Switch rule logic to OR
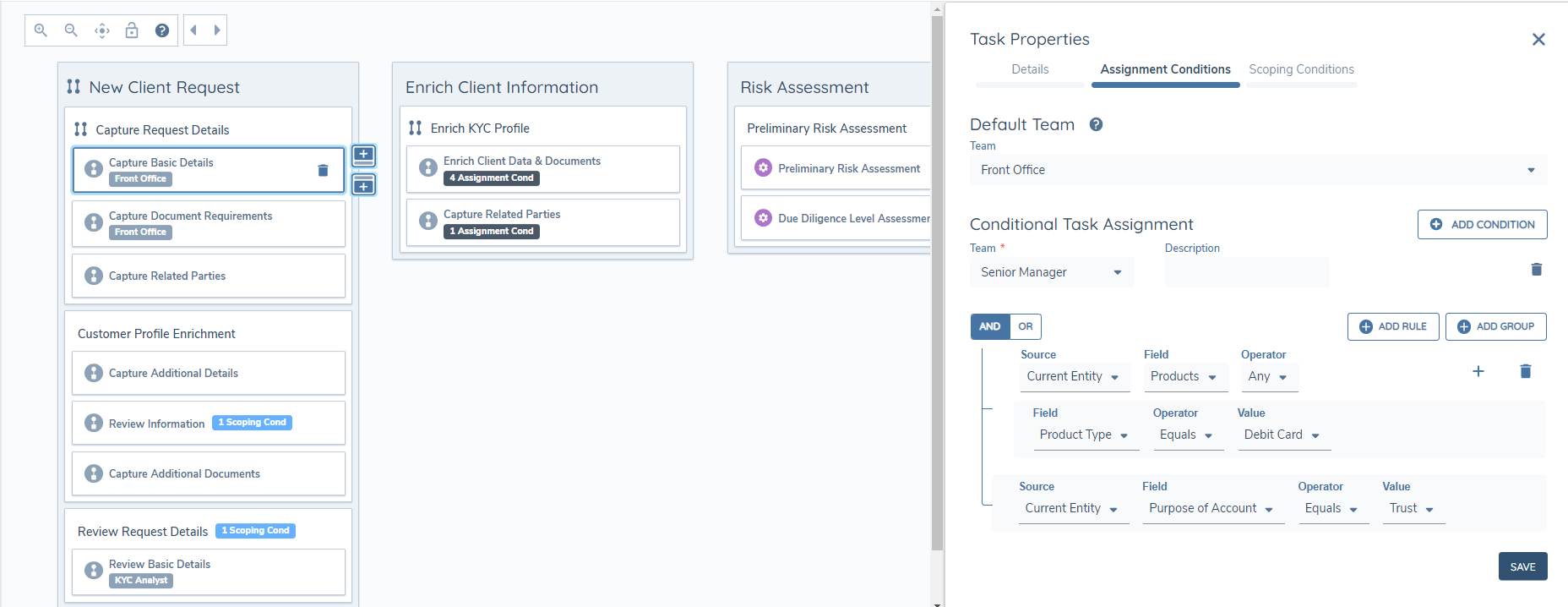This screenshot has height=607, width=1568. pos(1025,326)
